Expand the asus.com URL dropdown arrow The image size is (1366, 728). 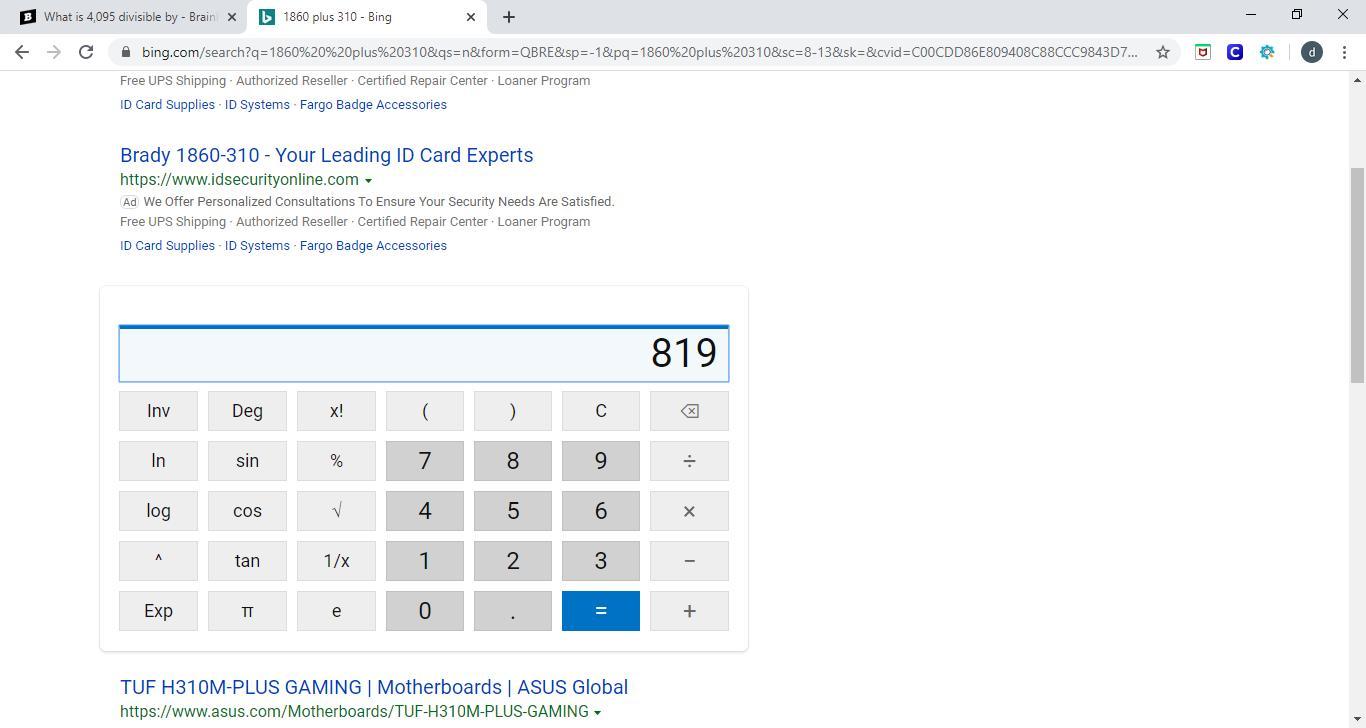597,713
